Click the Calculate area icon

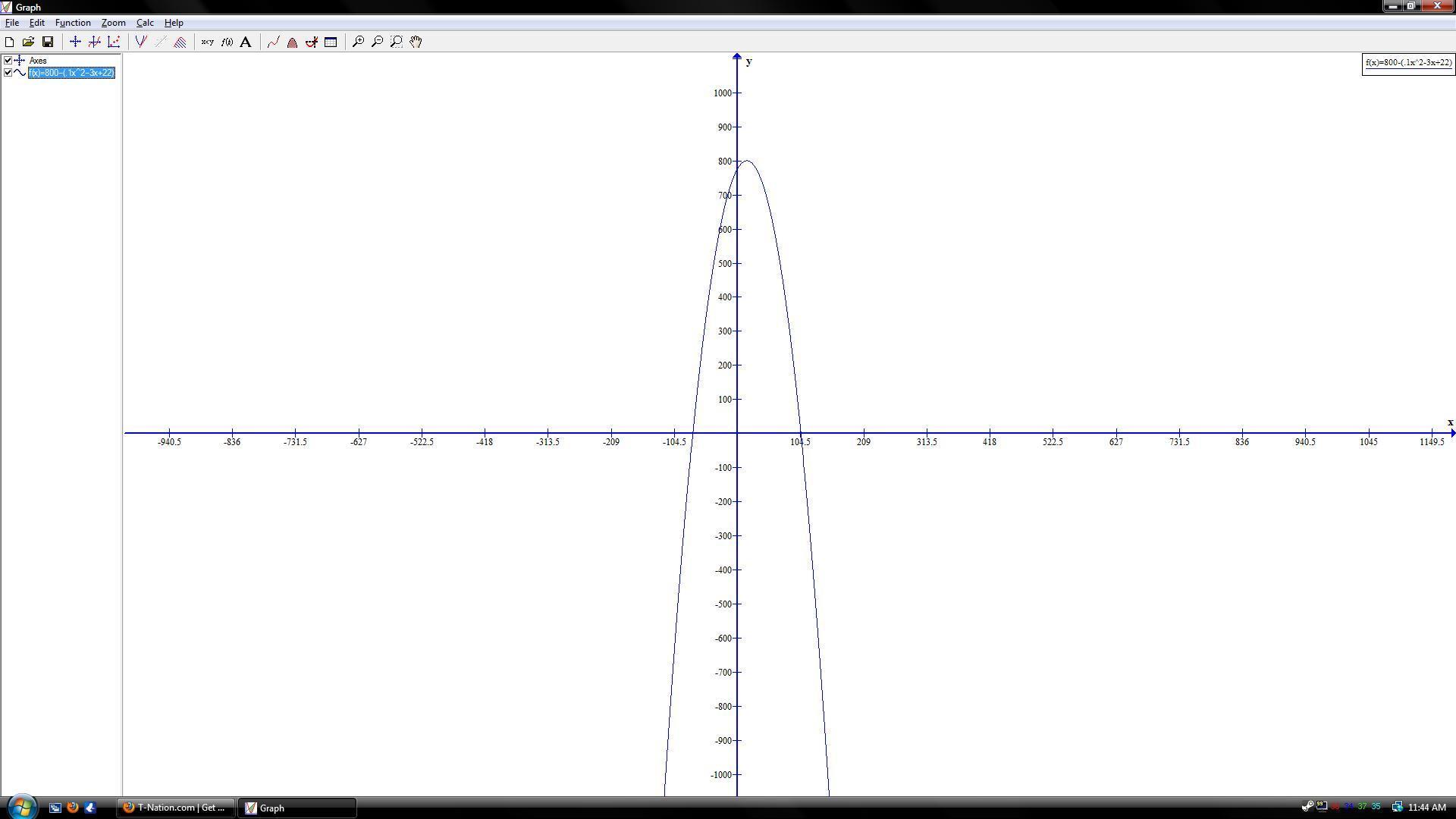pos(292,42)
